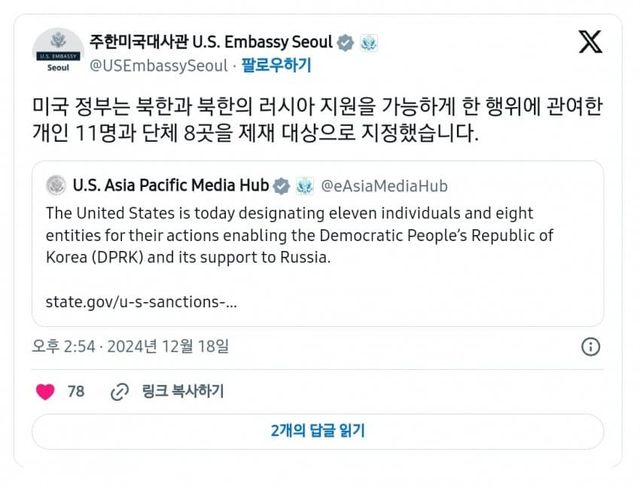640x486 pixels.
Task: Open the @eAsiaMediaHub handle
Action: click(383, 185)
